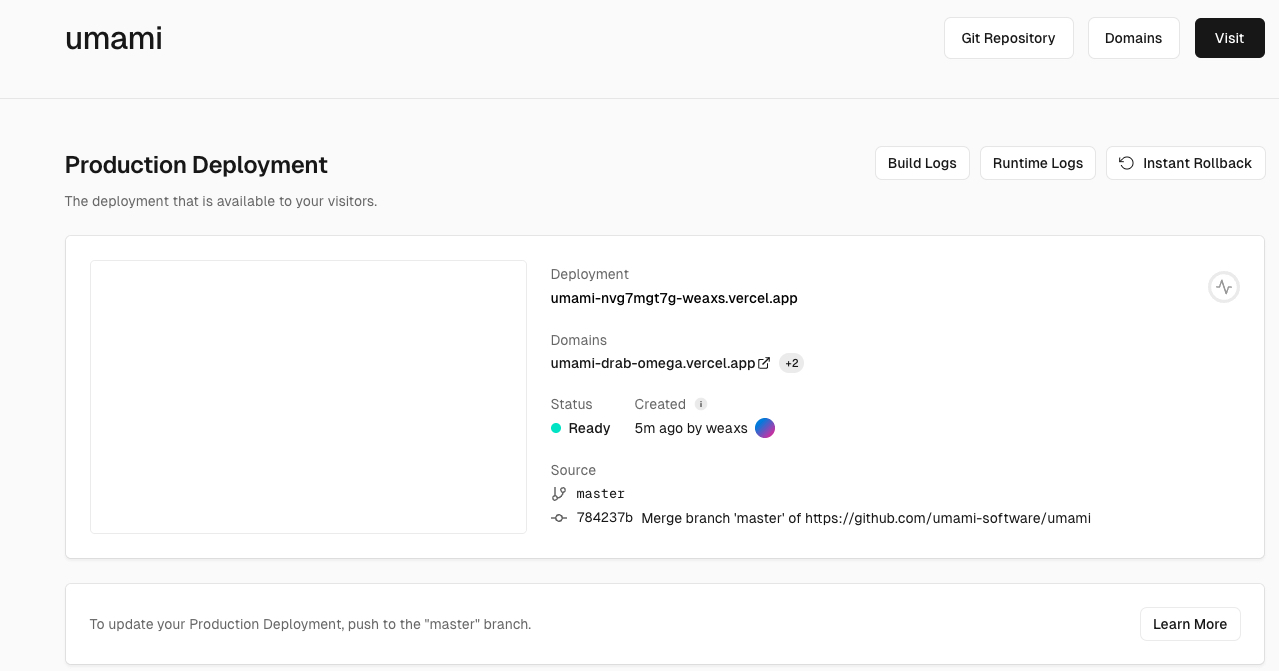1279x671 pixels.
Task: Click the external link icon beside the domain
Action: (764, 363)
